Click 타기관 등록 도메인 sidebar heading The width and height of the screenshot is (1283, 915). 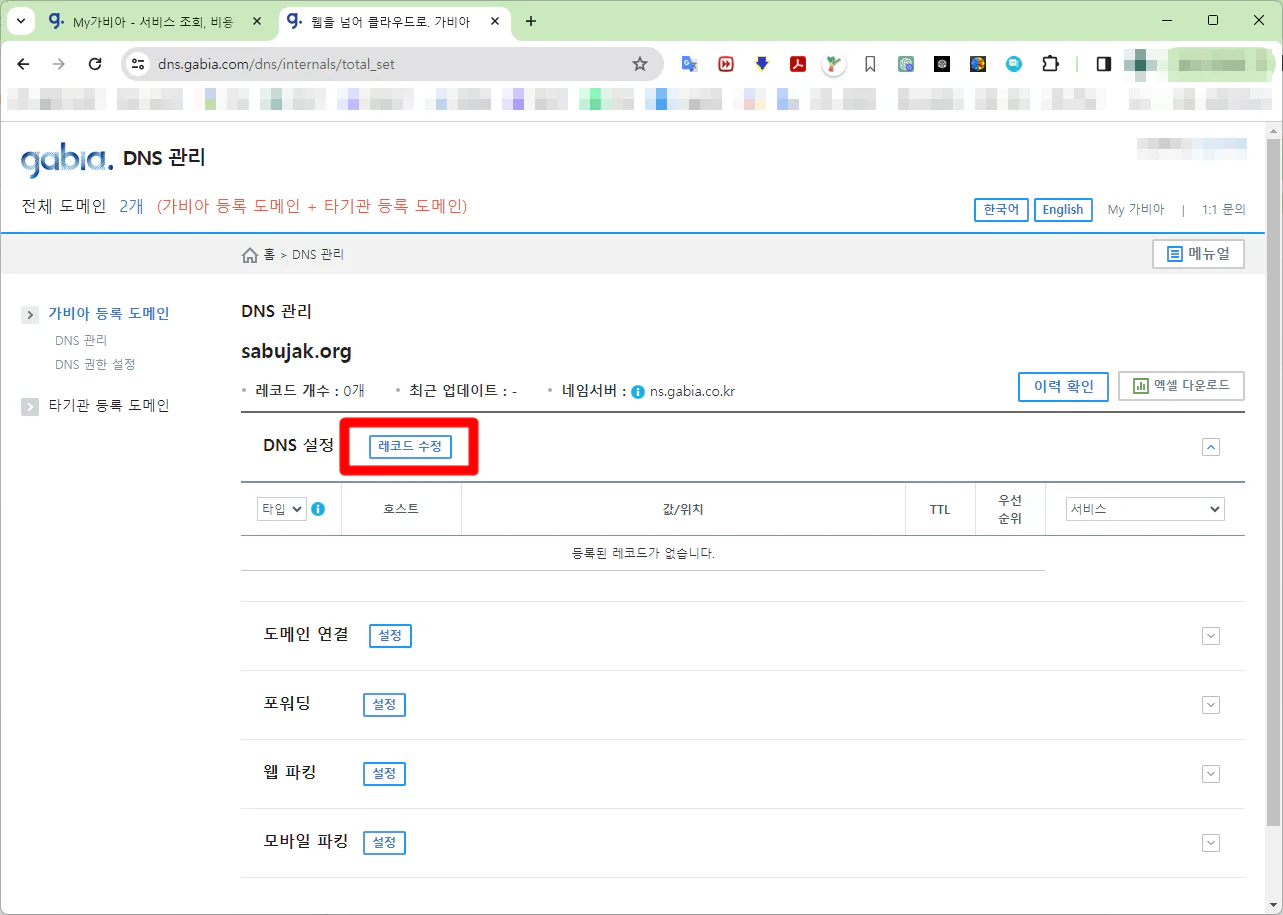tap(109, 406)
